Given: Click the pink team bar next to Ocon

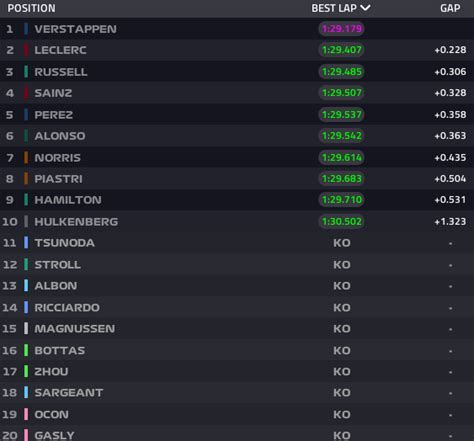Looking at the screenshot, I should [26, 414].
